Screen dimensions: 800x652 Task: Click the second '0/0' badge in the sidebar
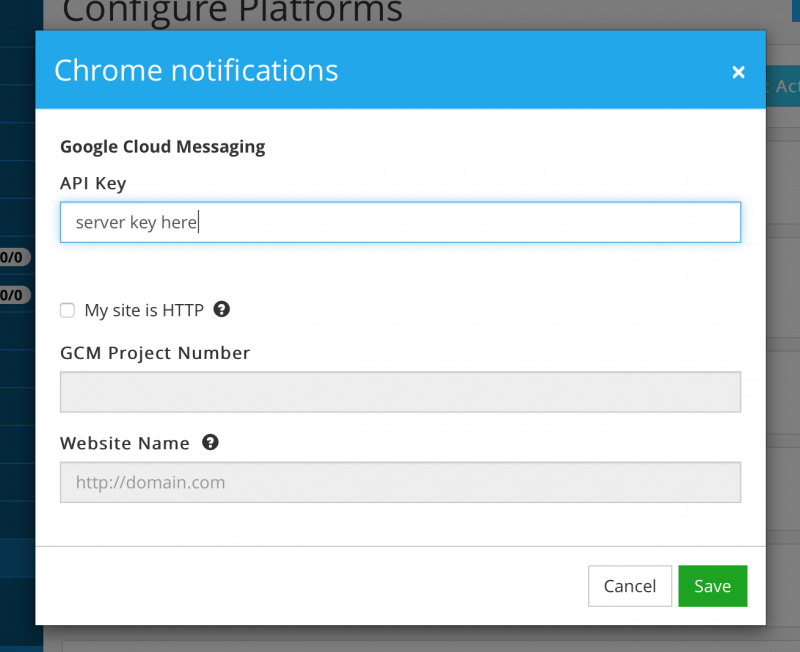pos(12,294)
